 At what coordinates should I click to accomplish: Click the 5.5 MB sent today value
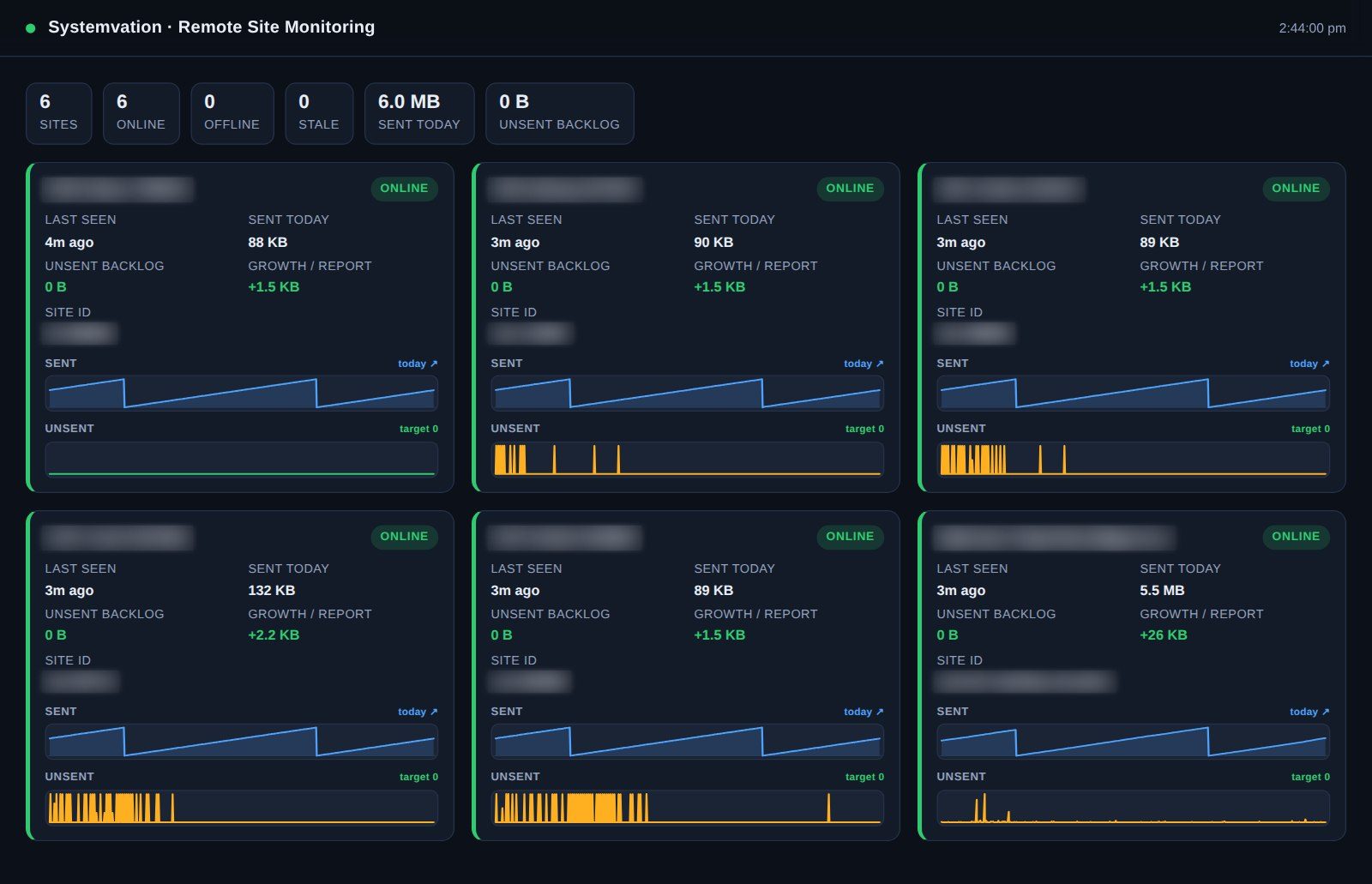coord(1162,591)
